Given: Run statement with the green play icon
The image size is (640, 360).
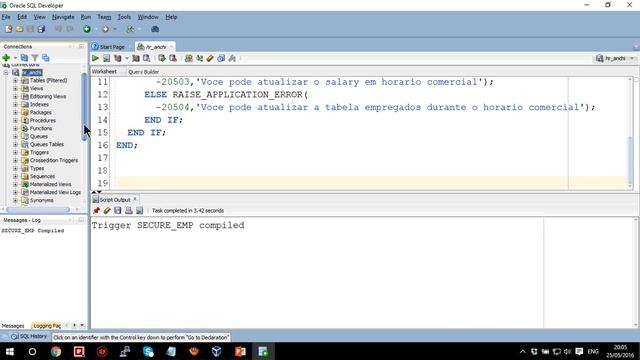Looking at the screenshot, I should pos(95,58).
